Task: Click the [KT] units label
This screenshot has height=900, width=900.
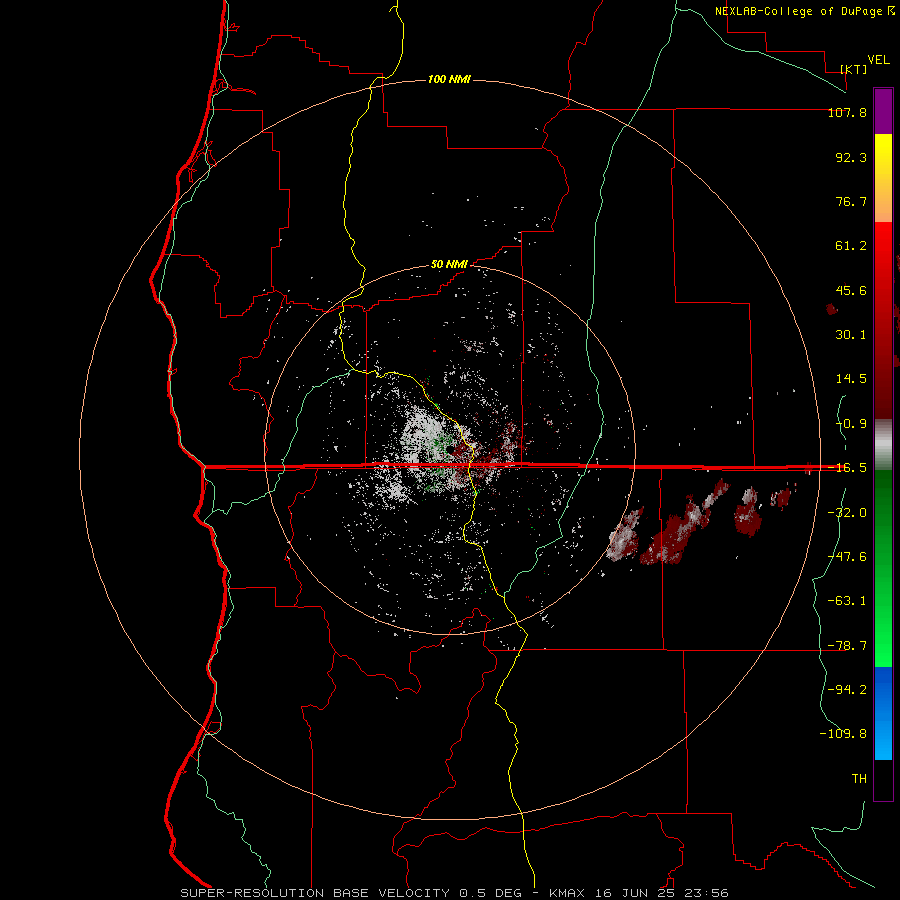Action: [x=854, y=69]
